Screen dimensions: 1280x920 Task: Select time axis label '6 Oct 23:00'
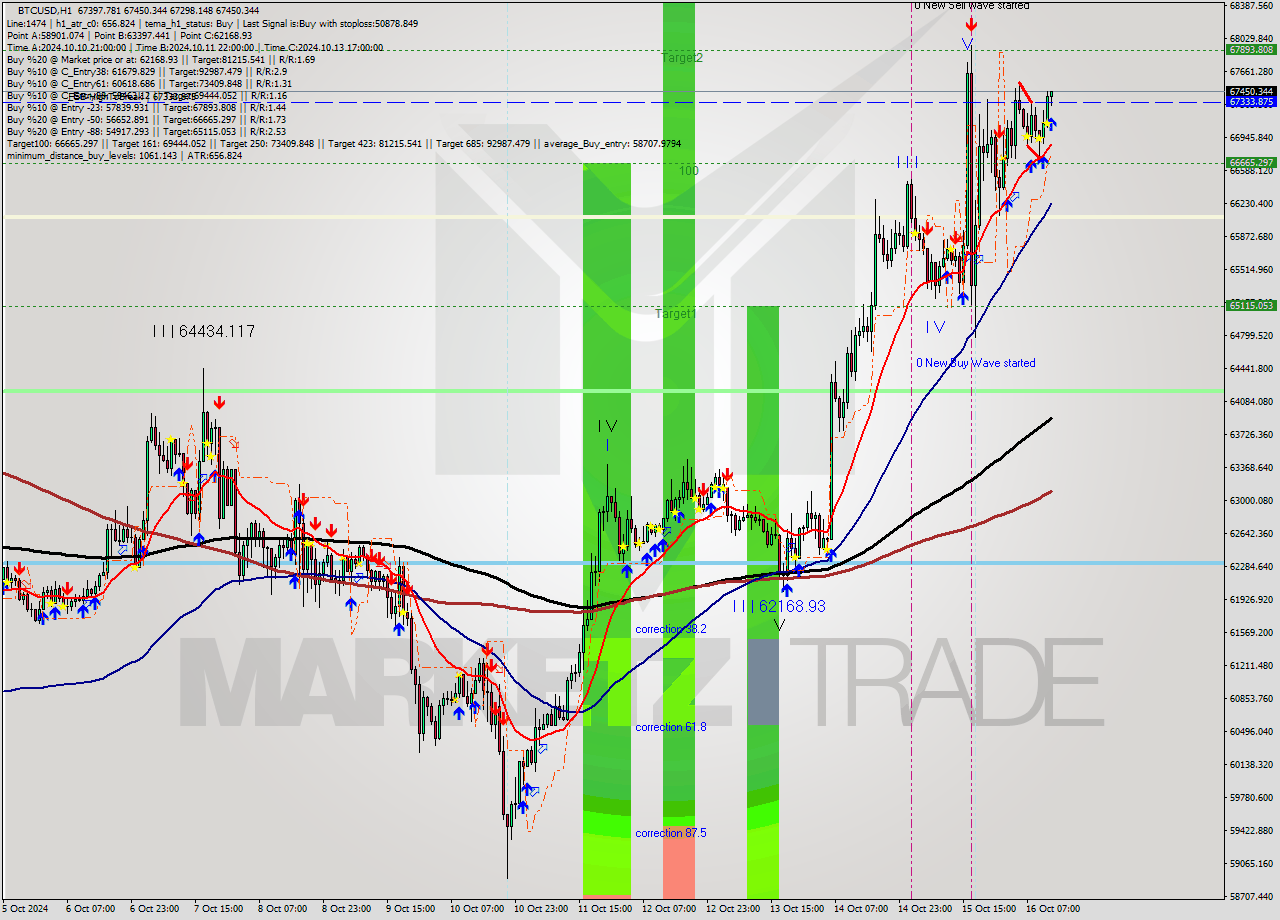coord(154,909)
